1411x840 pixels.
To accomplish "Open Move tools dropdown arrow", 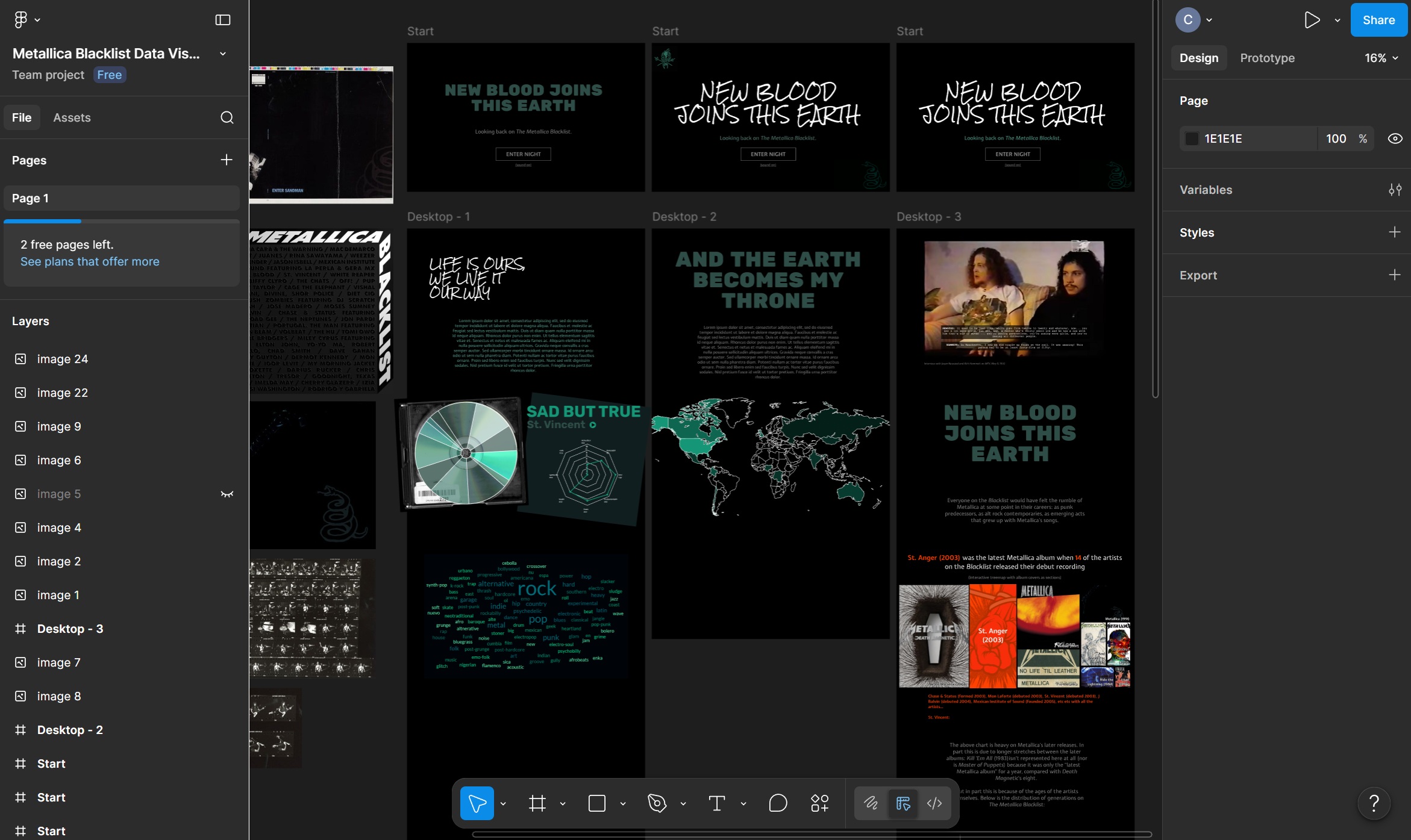I will point(503,803).
